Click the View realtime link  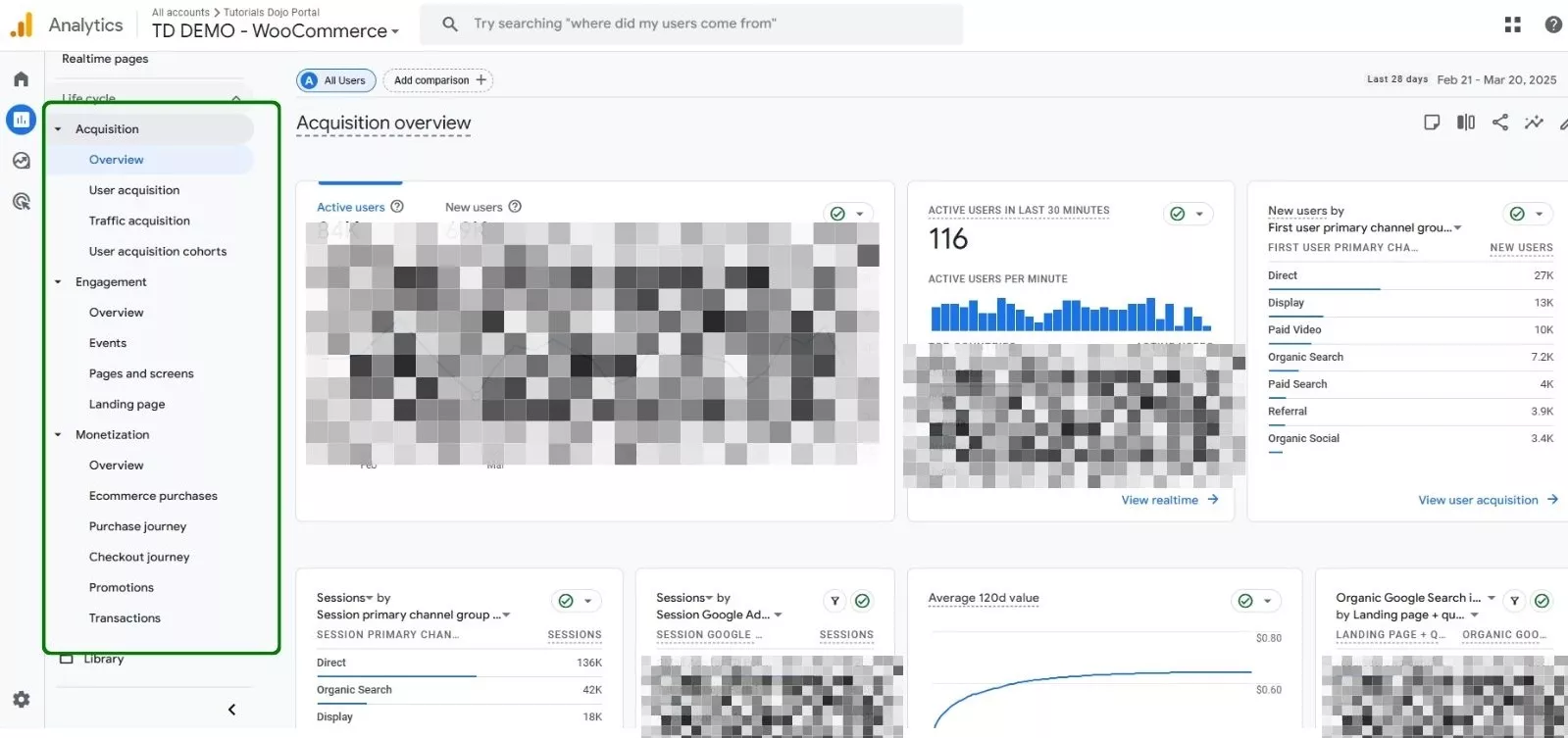(1160, 500)
